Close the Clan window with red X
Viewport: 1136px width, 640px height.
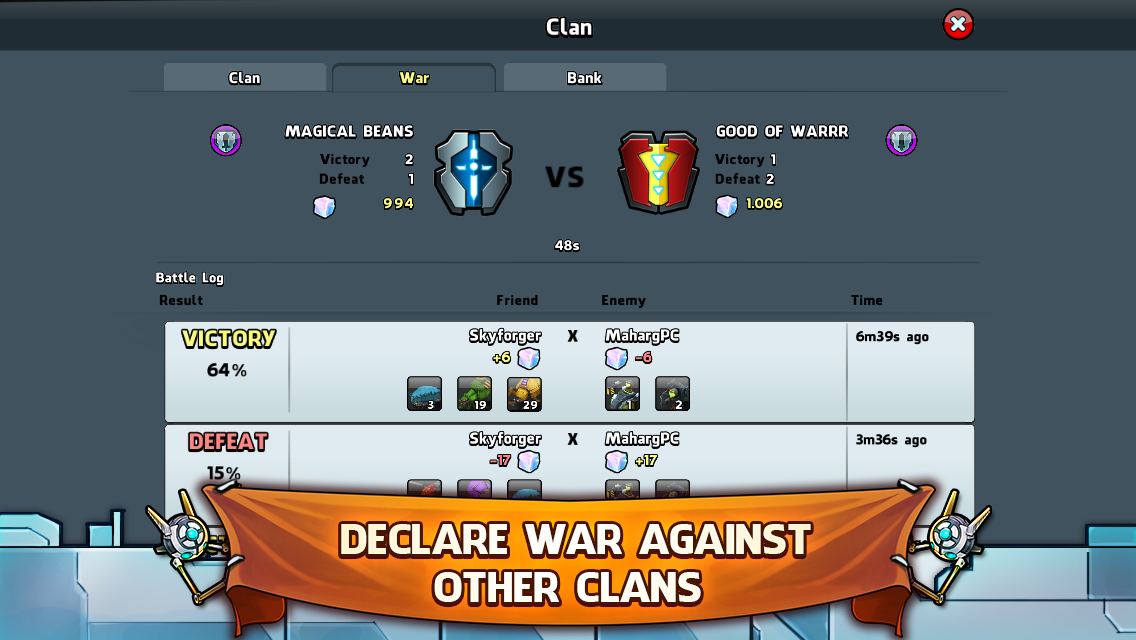pyautogui.click(x=958, y=25)
